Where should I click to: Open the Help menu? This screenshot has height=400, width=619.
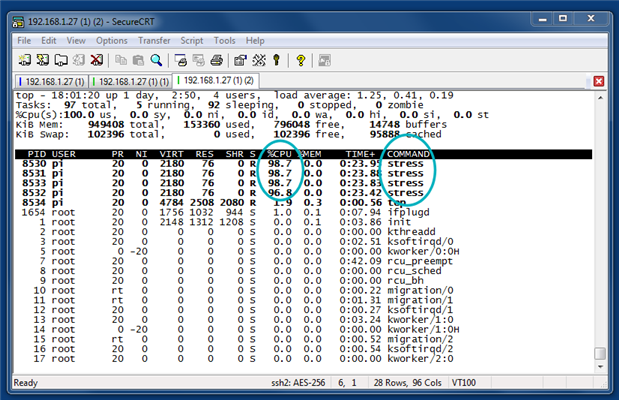pos(255,41)
